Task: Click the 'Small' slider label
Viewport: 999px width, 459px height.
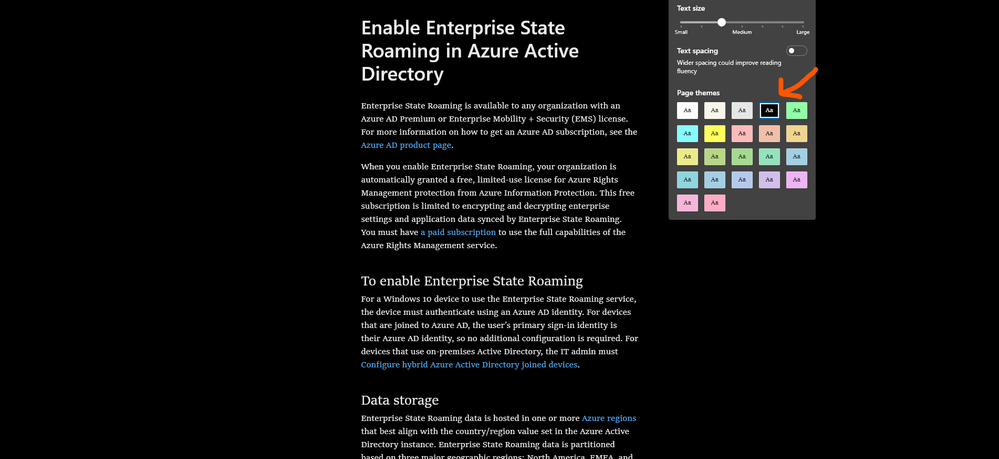Action: tap(681, 32)
